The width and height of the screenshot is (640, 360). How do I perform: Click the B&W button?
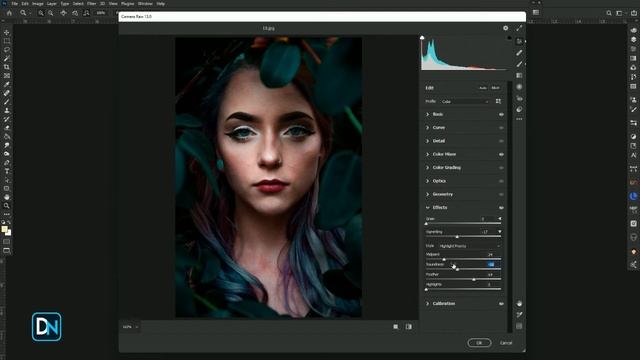pos(496,88)
